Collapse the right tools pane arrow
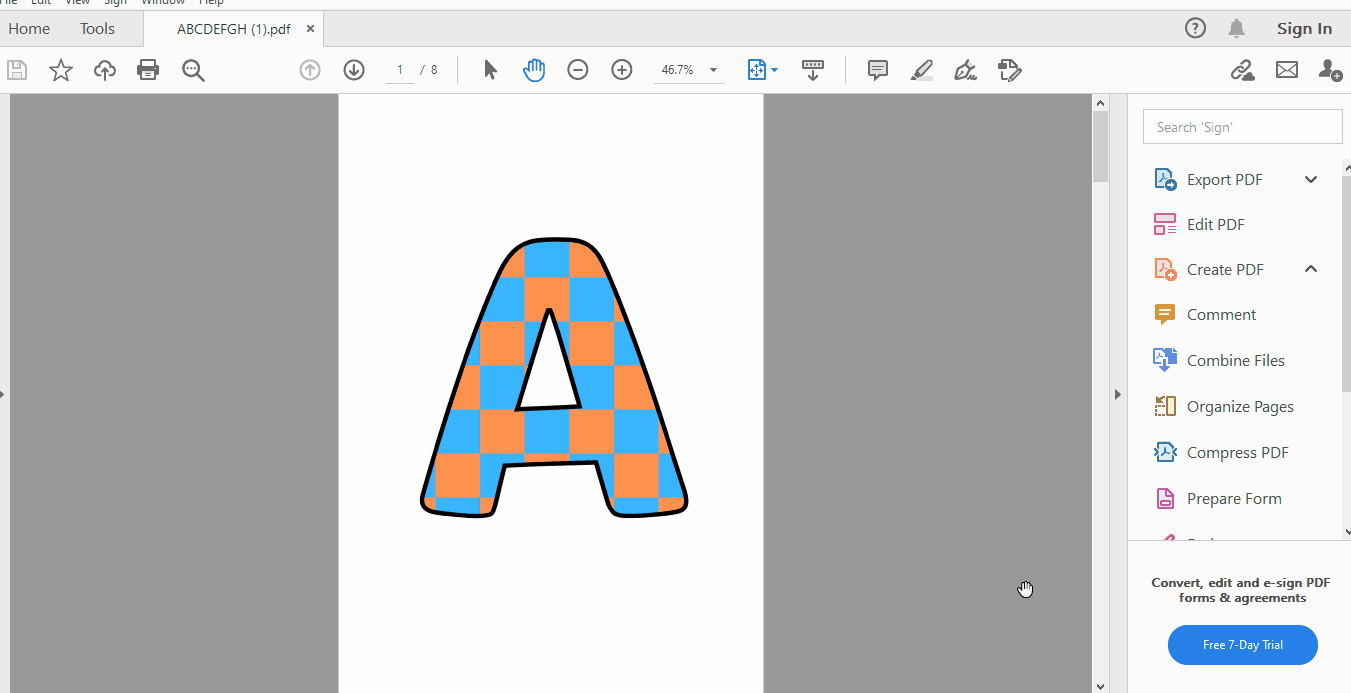 point(1118,394)
